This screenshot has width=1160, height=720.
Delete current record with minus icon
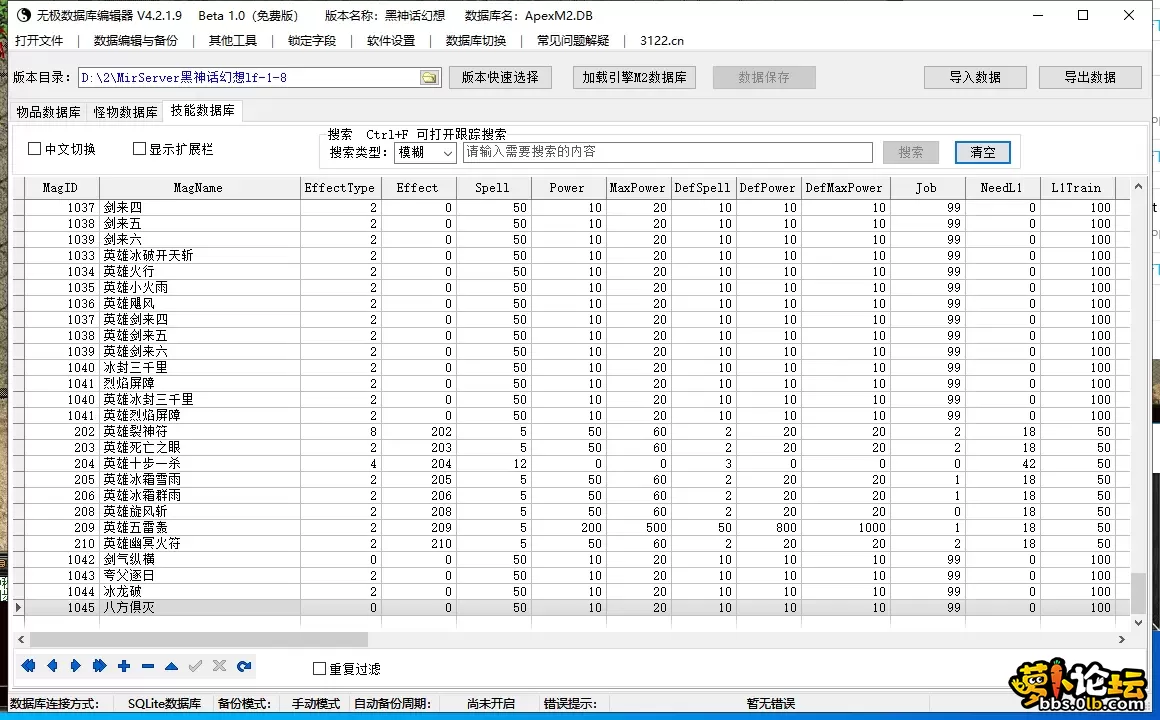(148, 667)
